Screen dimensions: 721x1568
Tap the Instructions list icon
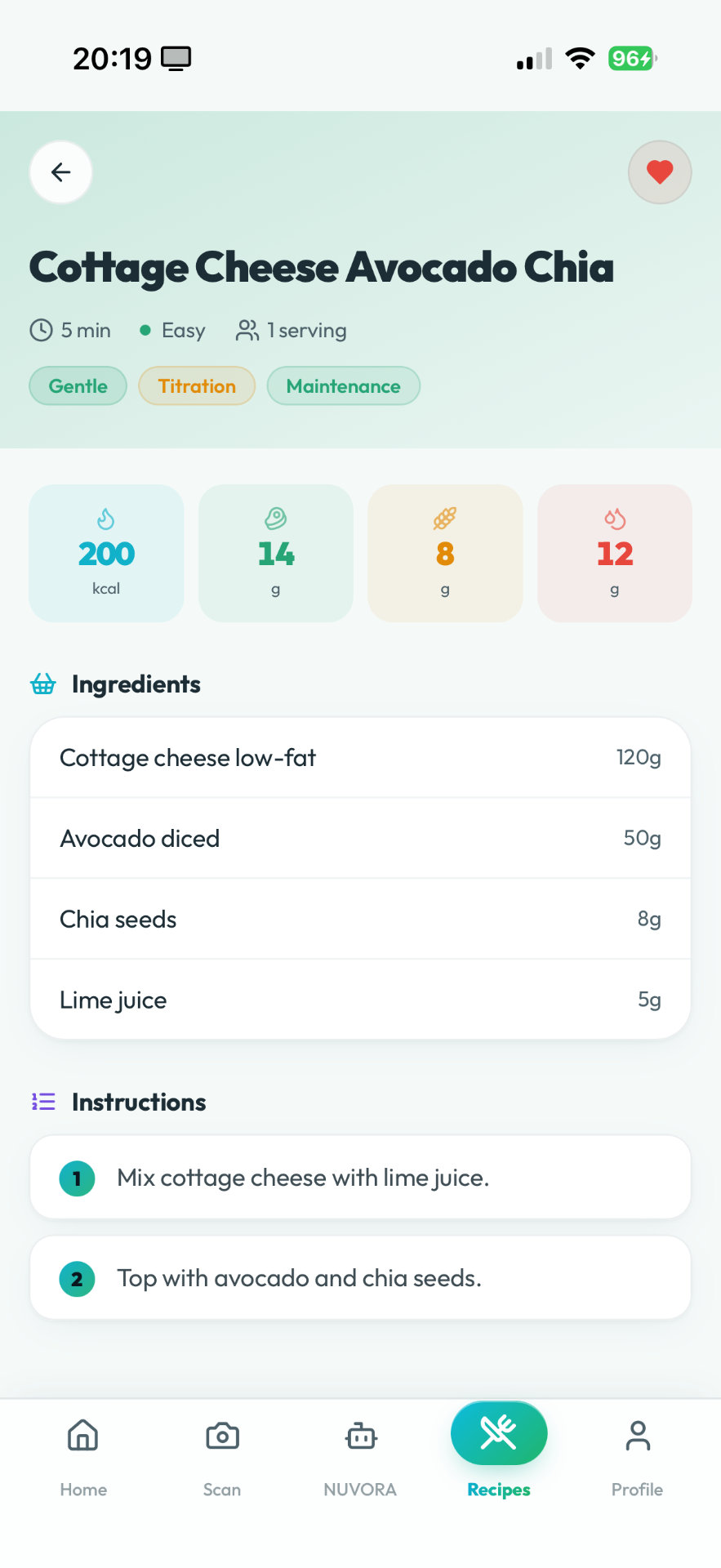43,1102
